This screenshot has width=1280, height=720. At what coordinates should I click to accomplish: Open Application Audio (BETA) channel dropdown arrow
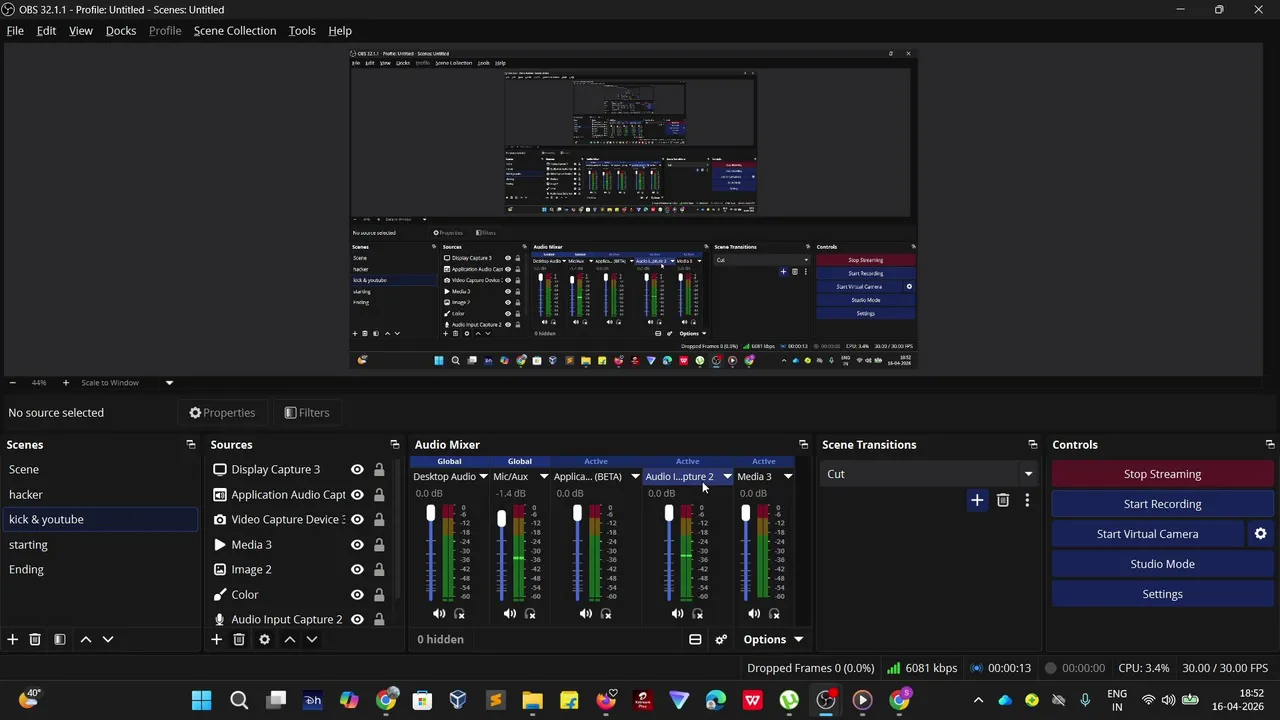pos(635,477)
